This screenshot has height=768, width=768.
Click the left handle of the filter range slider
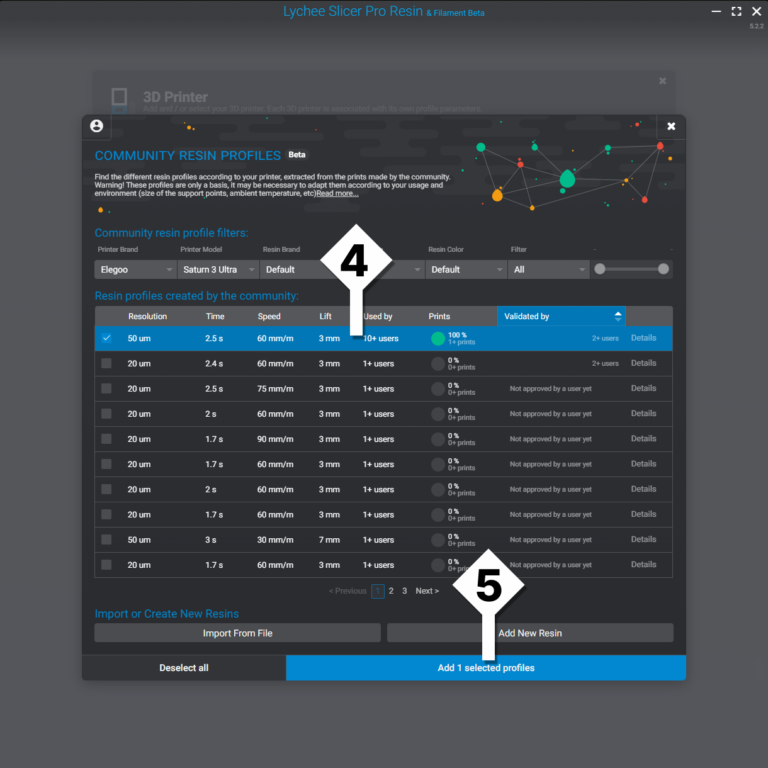(600, 269)
